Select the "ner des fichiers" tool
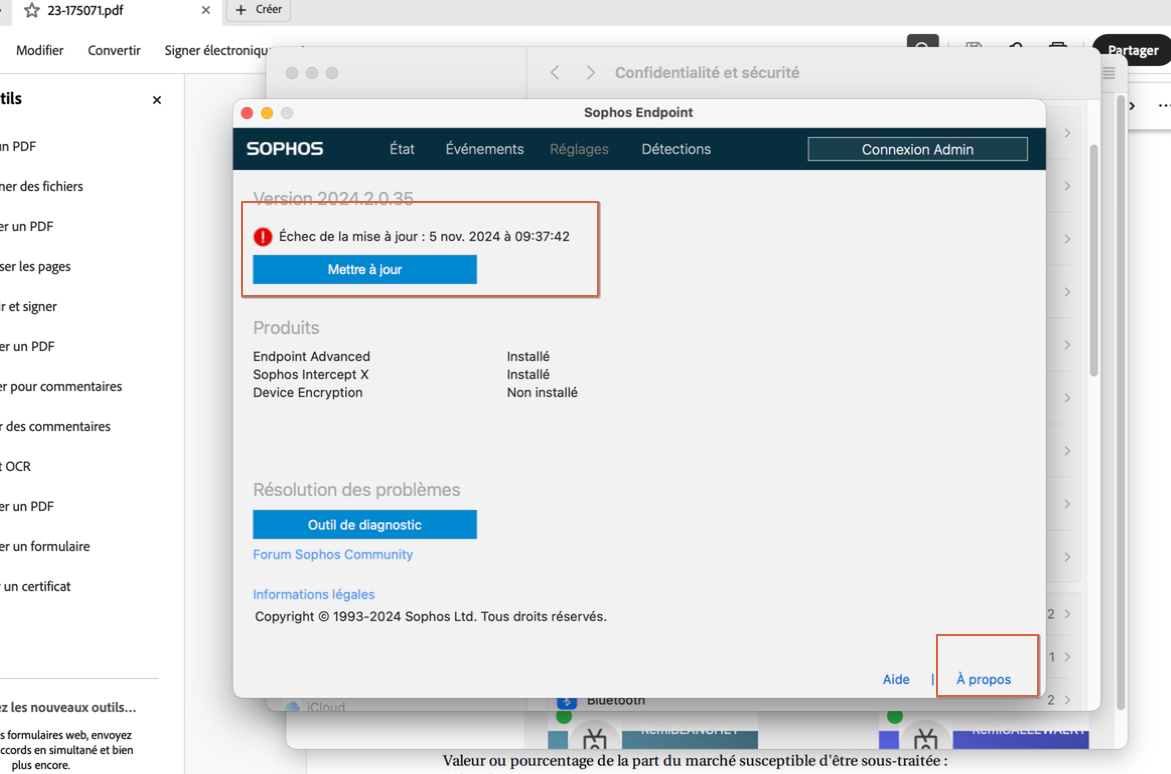The height and width of the screenshot is (774, 1171). click(x=42, y=186)
